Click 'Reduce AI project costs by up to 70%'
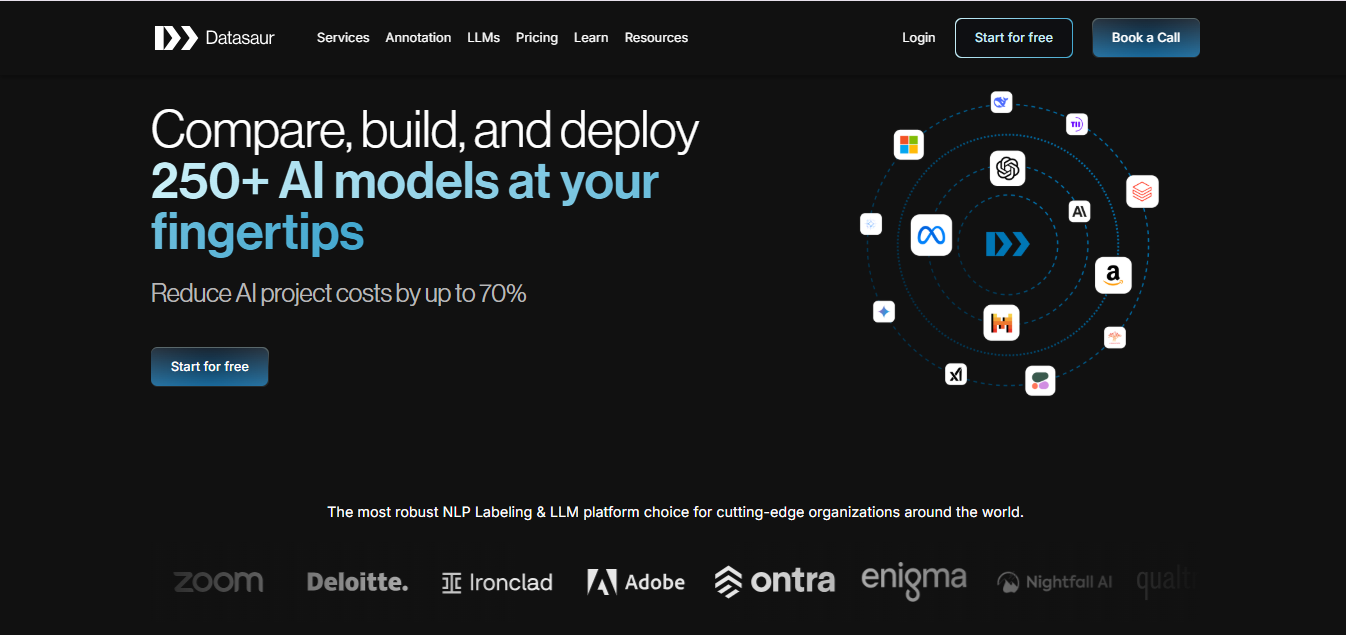1346x635 pixels. coord(338,294)
